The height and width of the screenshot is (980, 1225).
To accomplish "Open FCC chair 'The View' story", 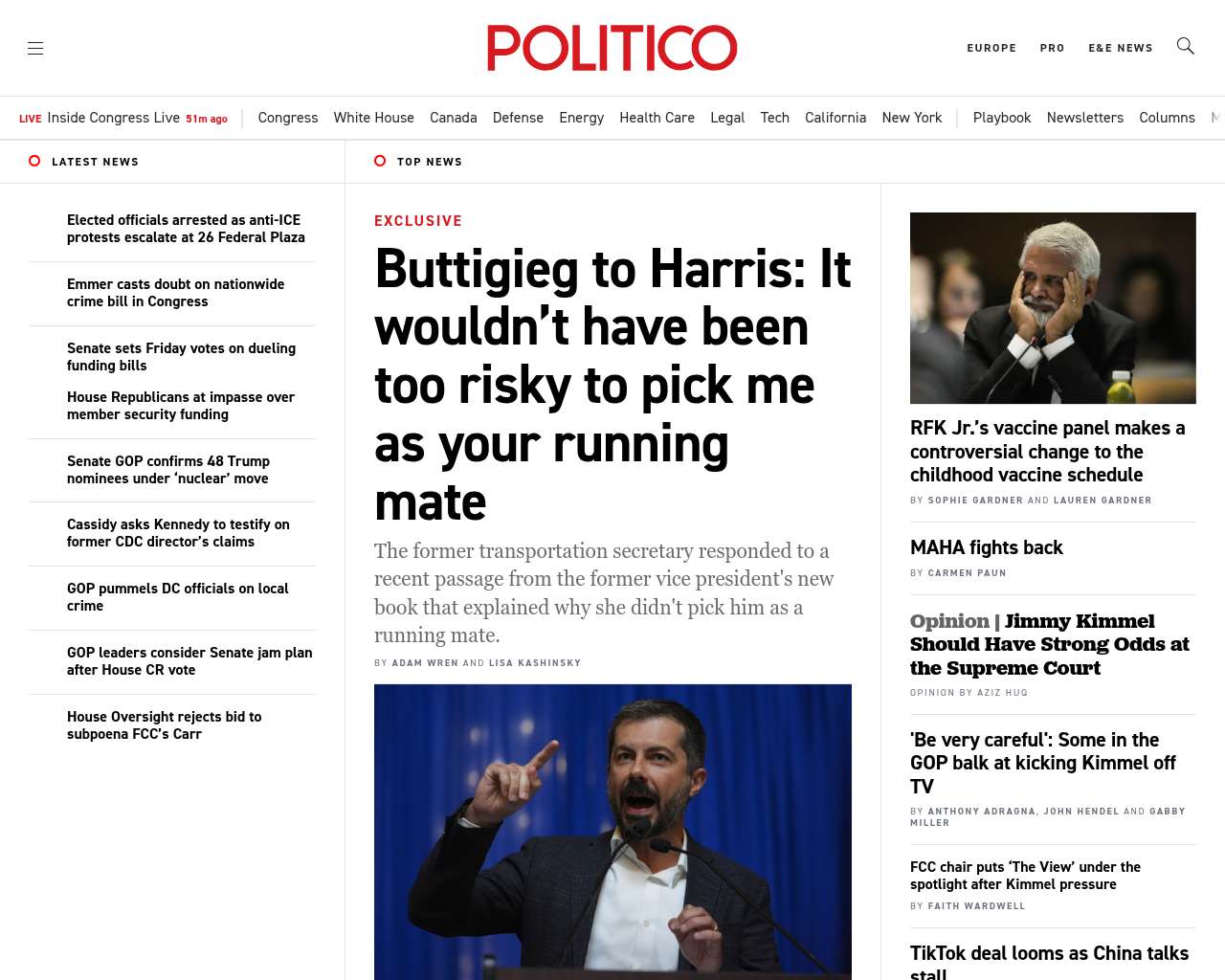I will coord(1025,876).
